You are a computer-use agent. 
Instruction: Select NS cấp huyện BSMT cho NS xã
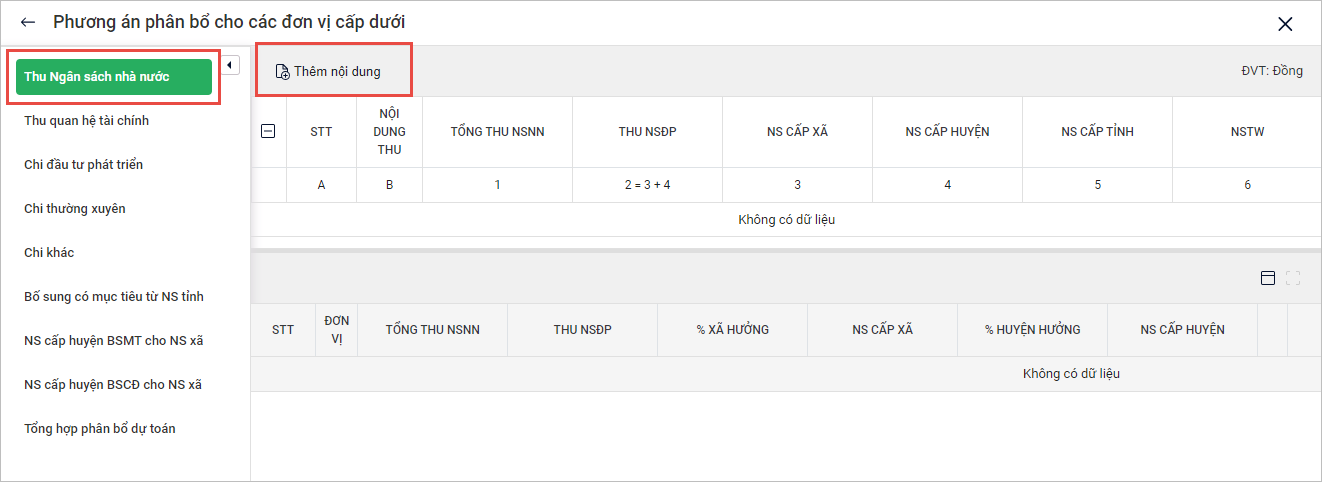tap(113, 341)
